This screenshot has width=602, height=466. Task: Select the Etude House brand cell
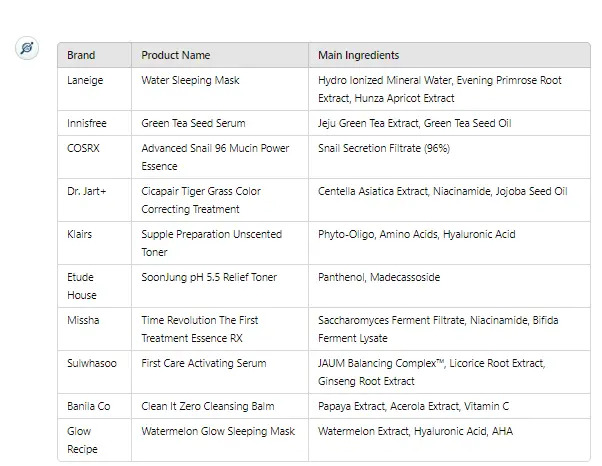click(x=82, y=286)
